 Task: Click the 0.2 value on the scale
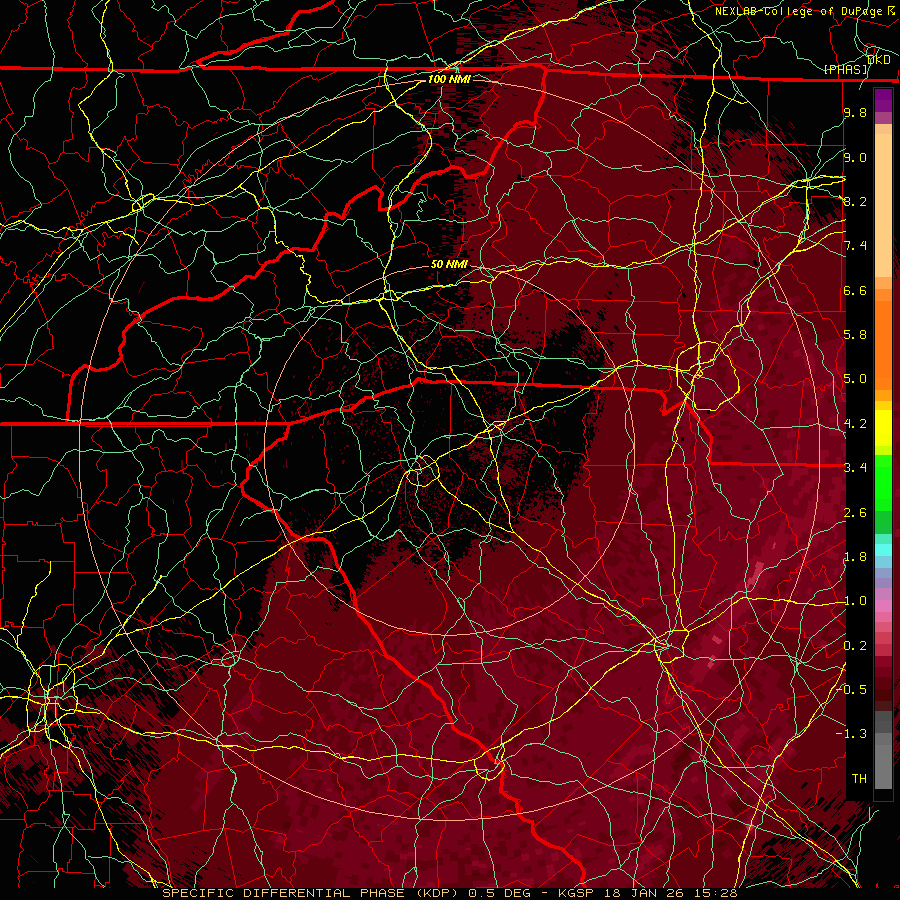tap(855, 645)
